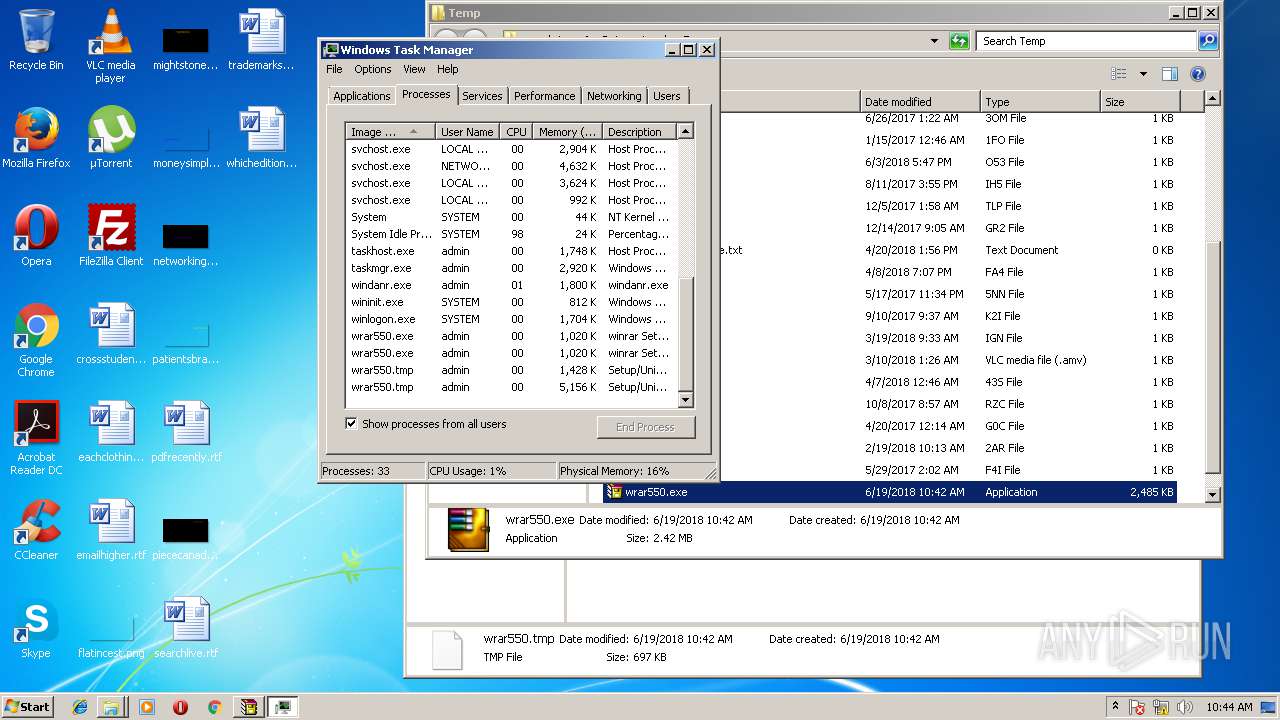1280x720 pixels.
Task: Open the address bar history dropdown
Action: point(934,41)
